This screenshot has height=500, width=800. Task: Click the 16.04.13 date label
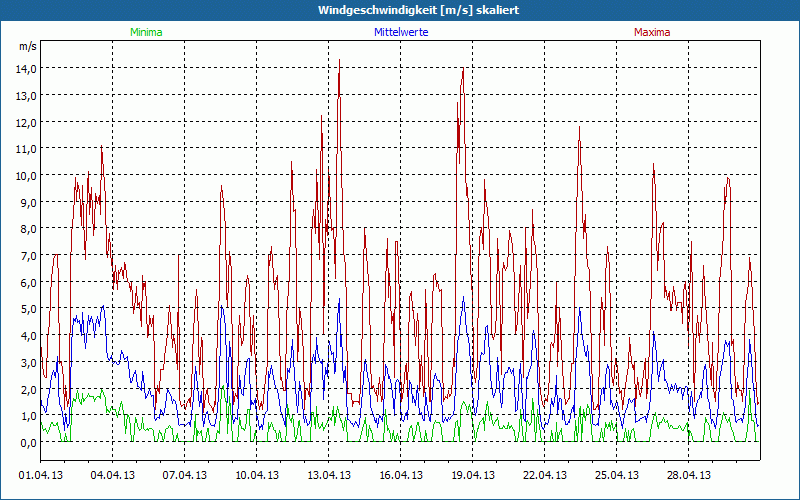[x=401, y=476]
